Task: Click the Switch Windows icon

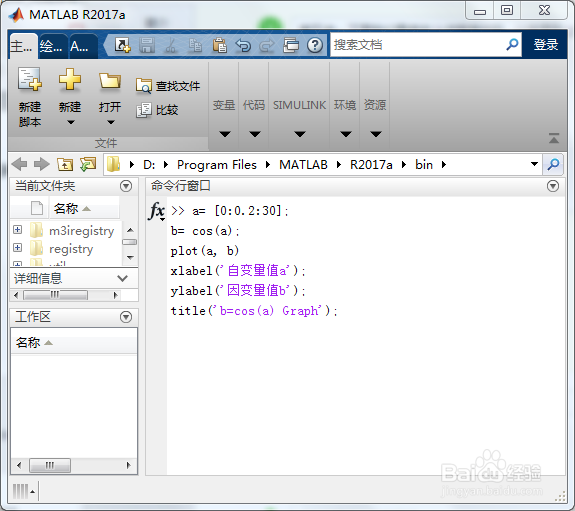Action: [x=291, y=45]
